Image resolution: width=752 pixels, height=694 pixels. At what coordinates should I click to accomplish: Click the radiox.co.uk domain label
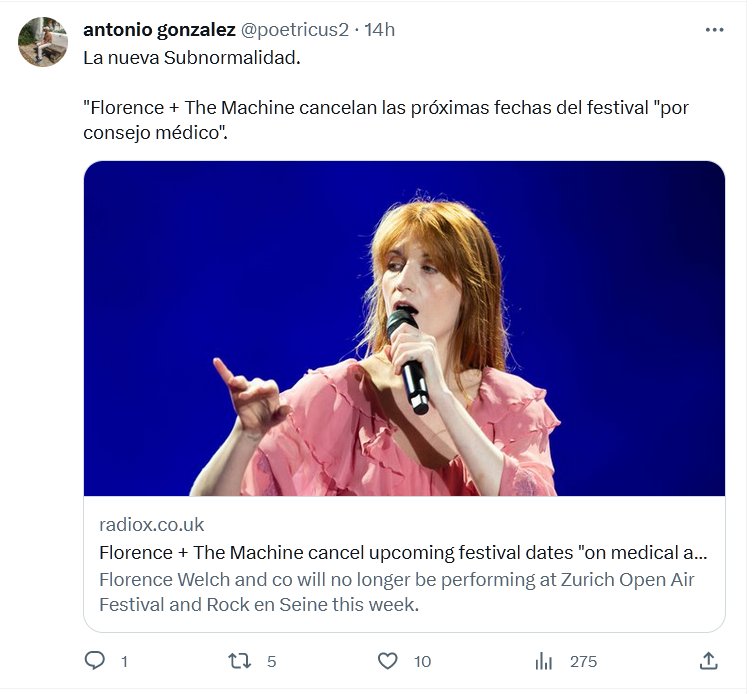[x=152, y=525]
